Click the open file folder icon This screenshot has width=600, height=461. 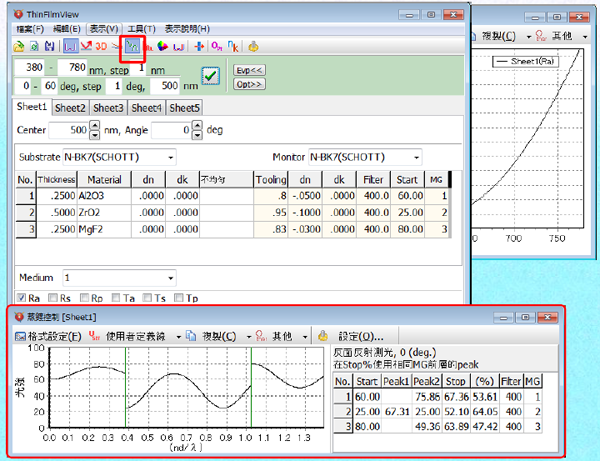(x=18, y=47)
